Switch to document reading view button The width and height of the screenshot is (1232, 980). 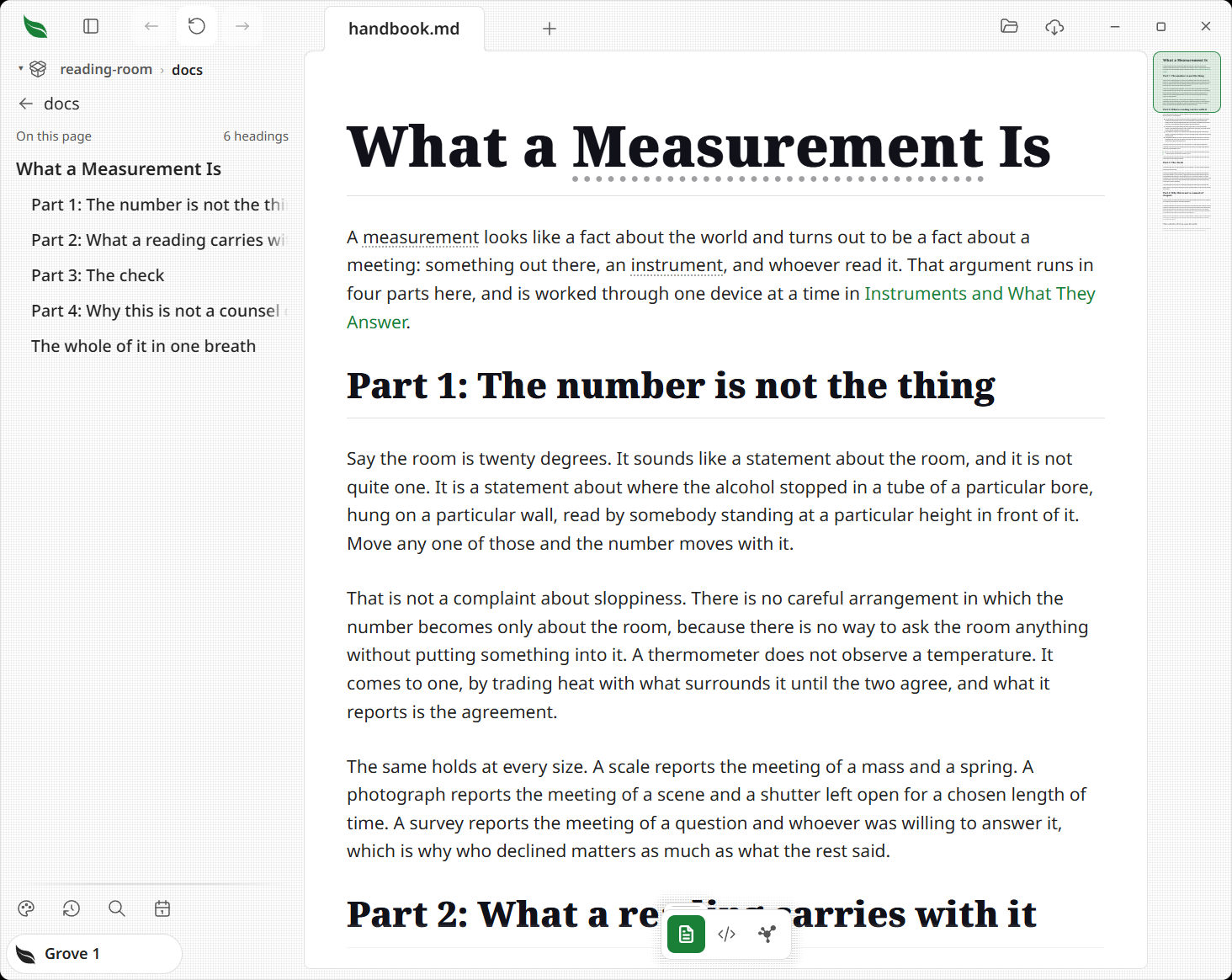[x=687, y=935]
